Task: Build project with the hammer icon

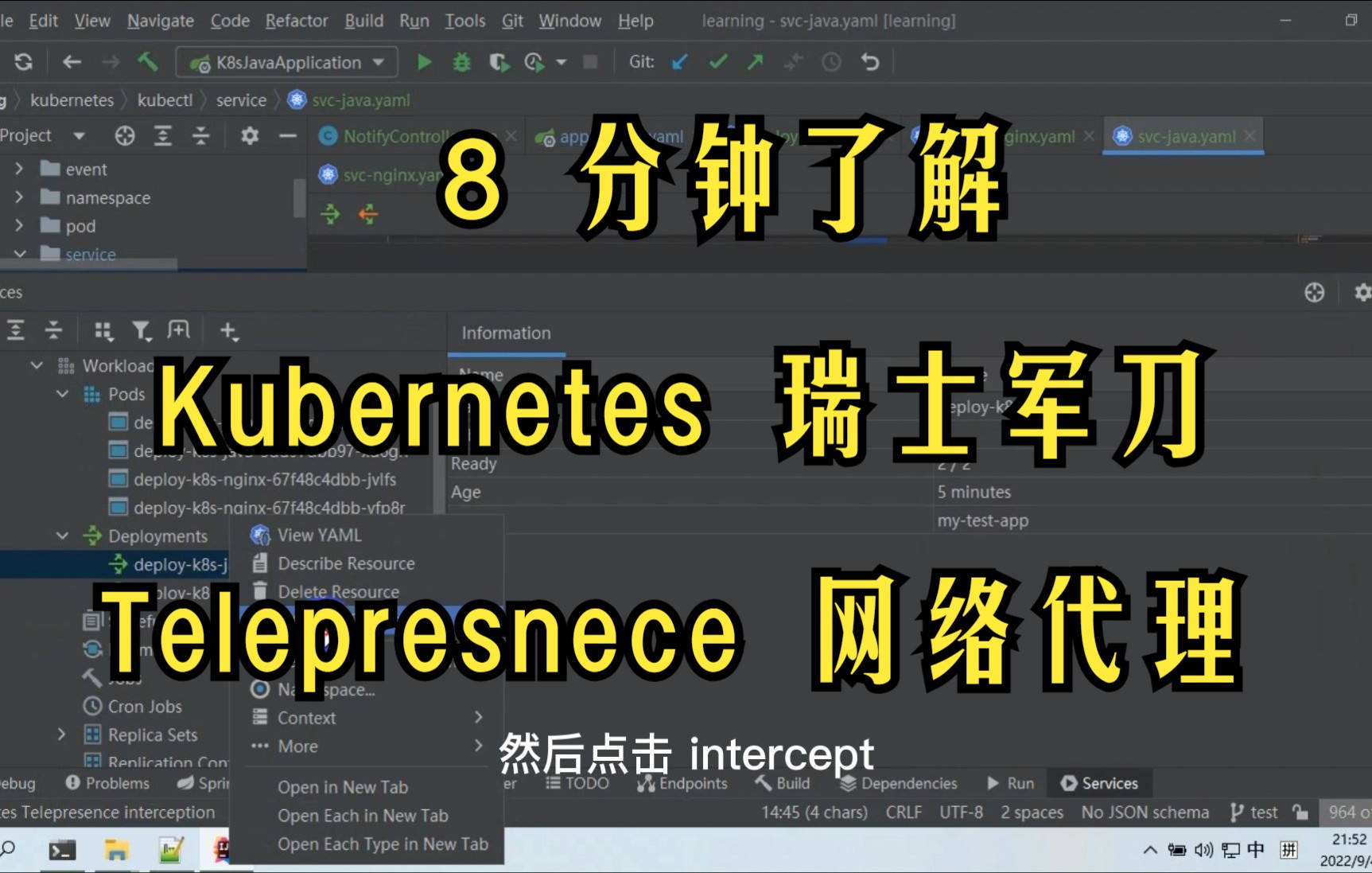Action: (x=148, y=62)
